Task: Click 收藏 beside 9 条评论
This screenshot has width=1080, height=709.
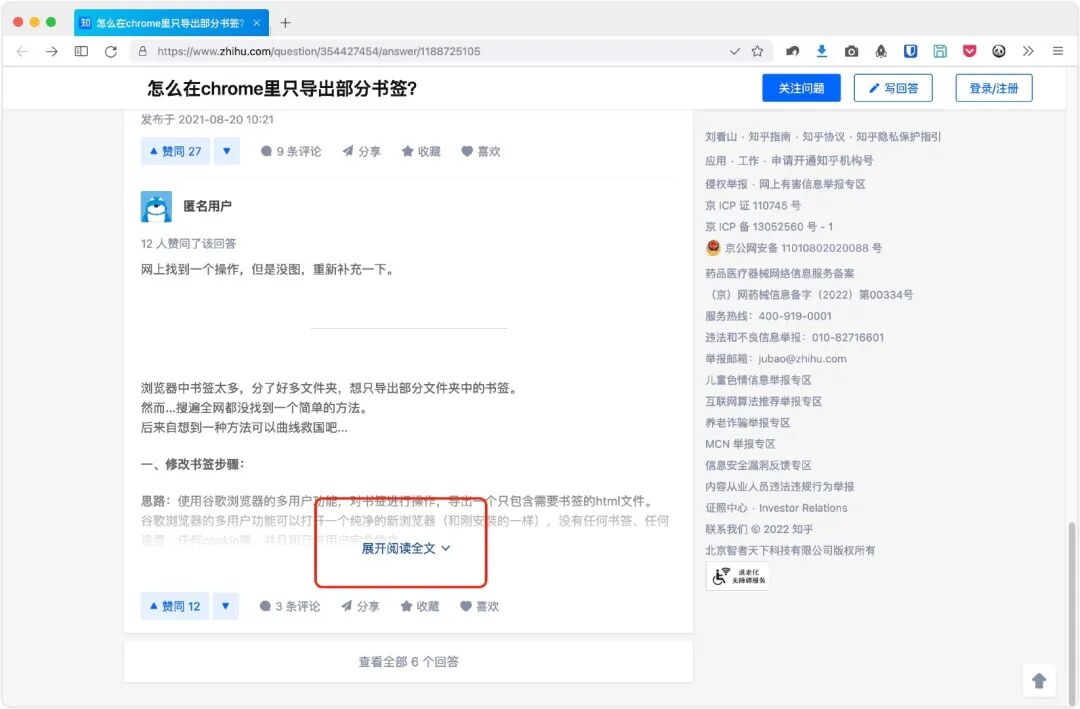Action: point(421,152)
